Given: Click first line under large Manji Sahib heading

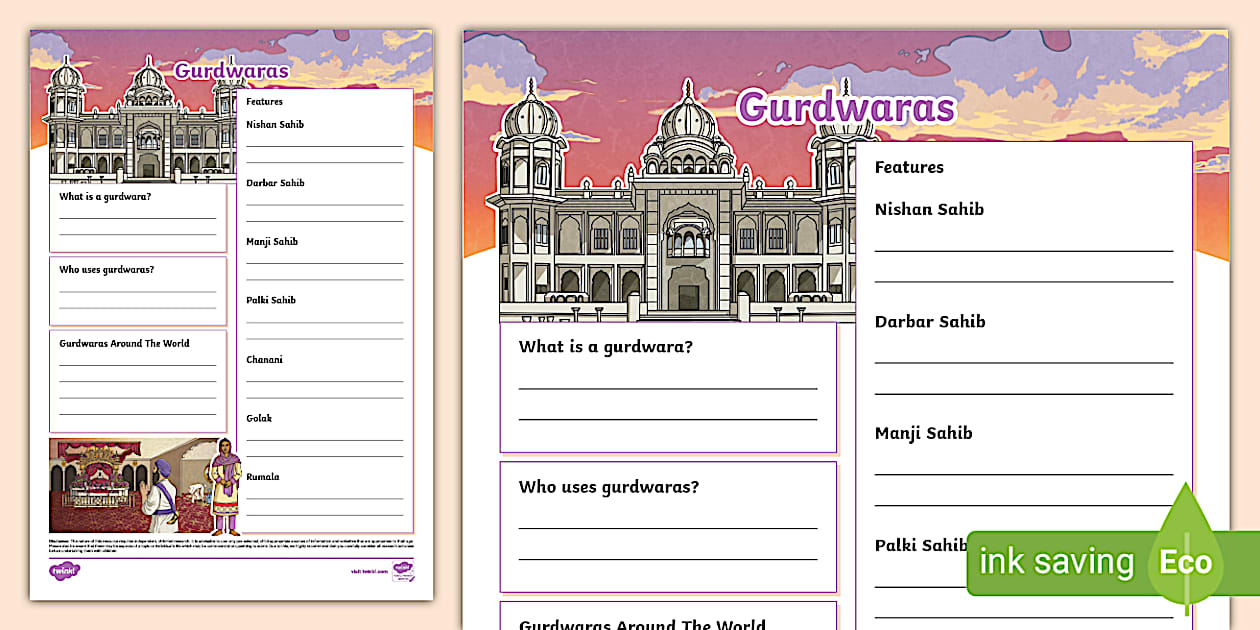Looking at the screenshot, I should tap(1023, 472).
